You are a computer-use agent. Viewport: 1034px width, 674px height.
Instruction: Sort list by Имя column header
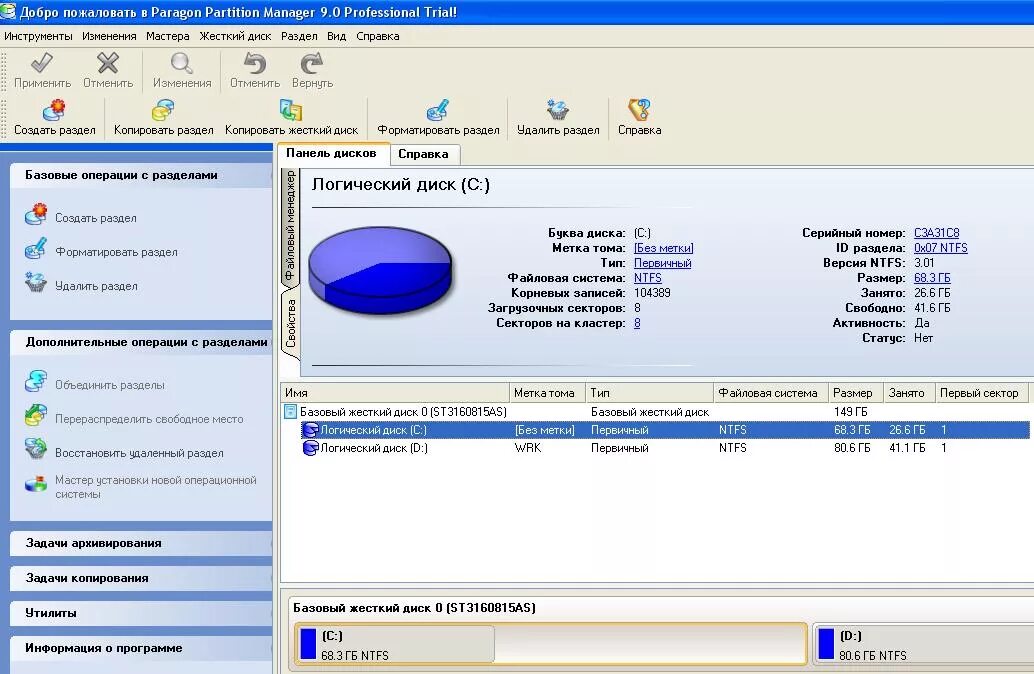point(395,393)
